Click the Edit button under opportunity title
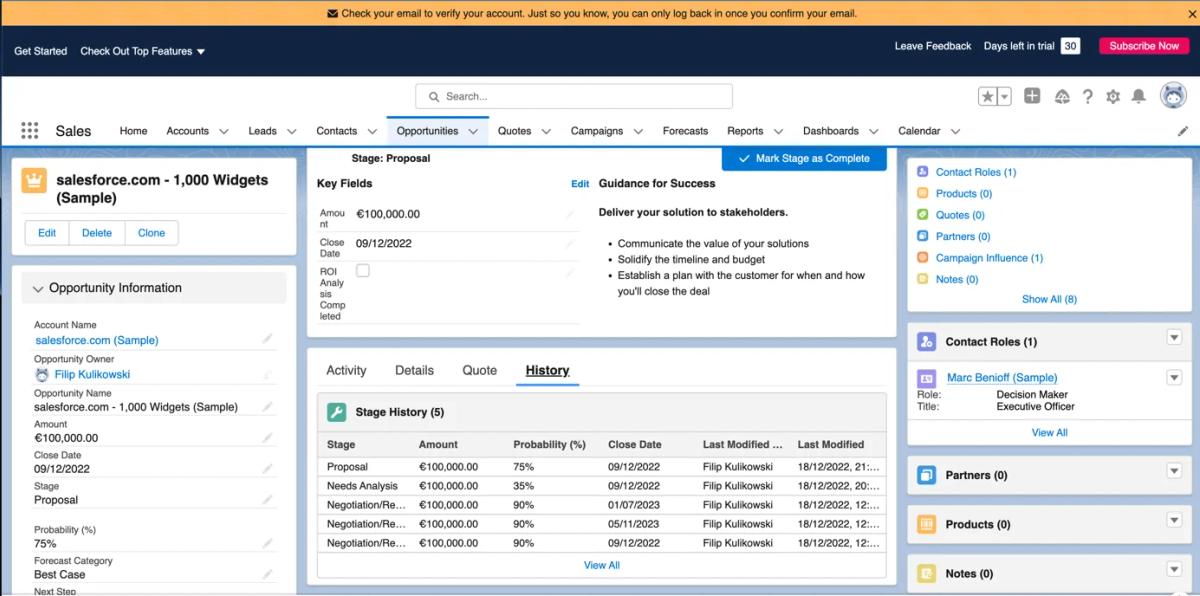 tap(47, 233)
